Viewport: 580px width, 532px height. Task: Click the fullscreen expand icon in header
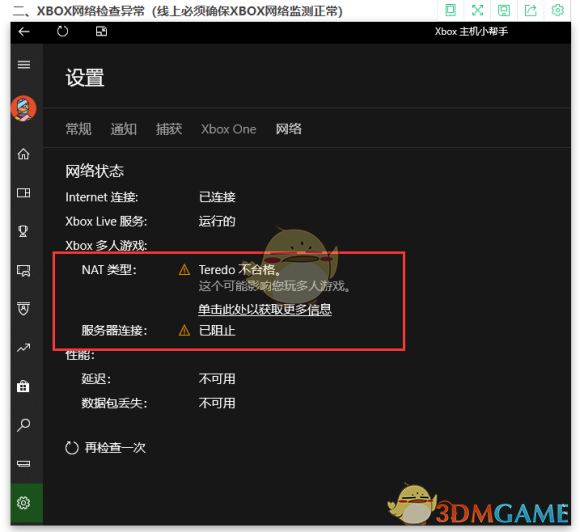pos(478,10)
